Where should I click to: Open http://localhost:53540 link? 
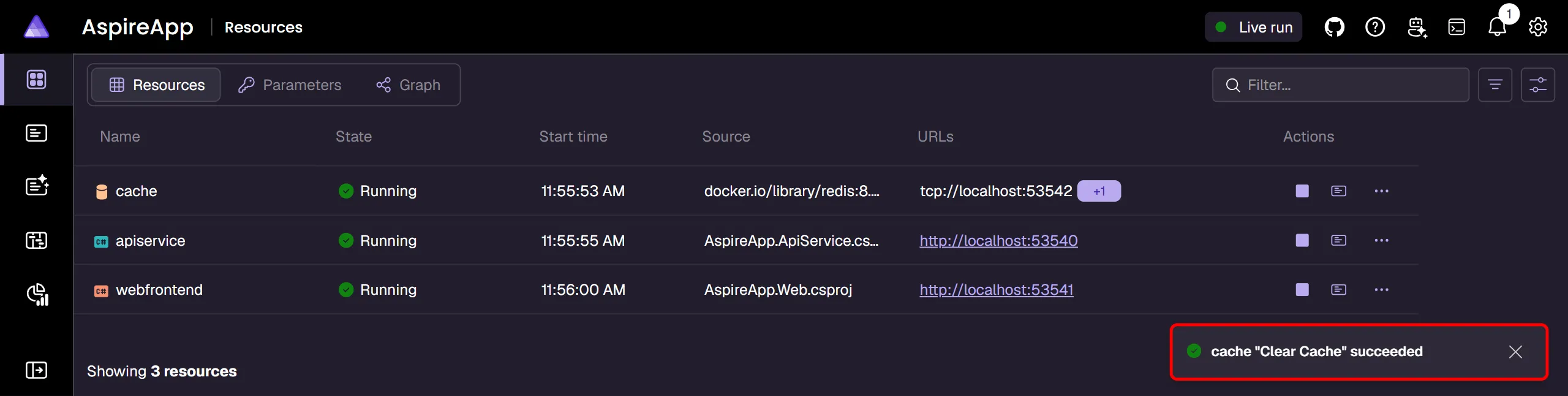(998, 241)
